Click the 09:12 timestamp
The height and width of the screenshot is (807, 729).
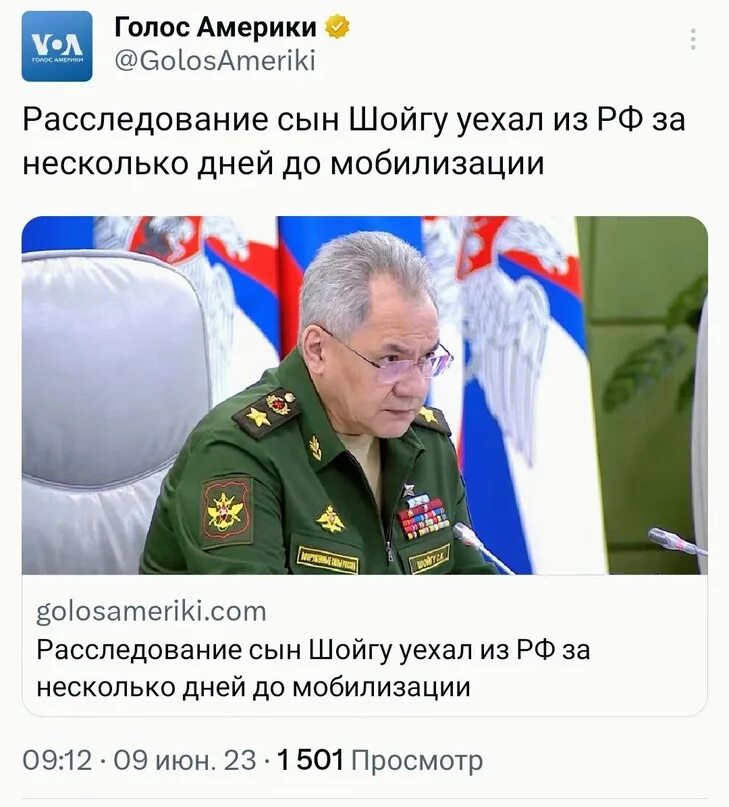57,760
